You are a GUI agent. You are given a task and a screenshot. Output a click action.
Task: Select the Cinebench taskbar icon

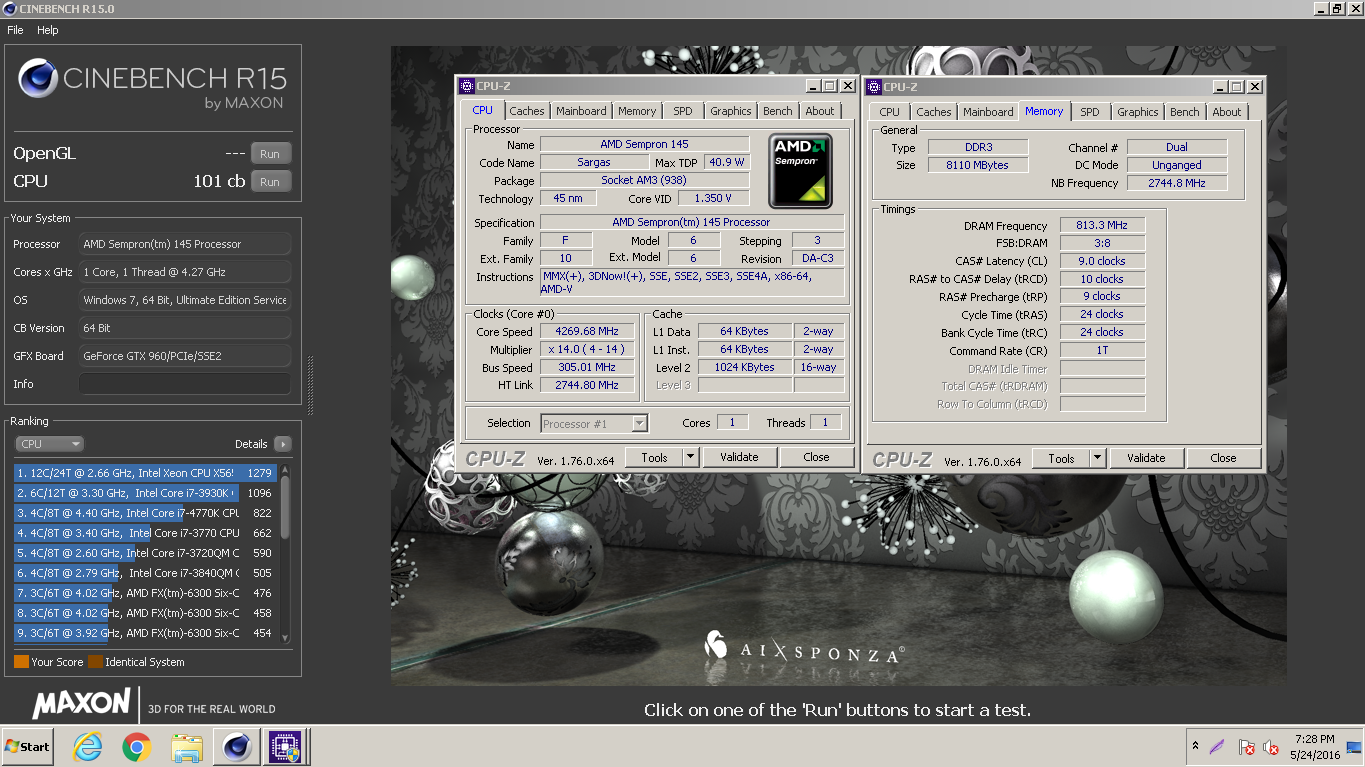(x=237, y=746)
